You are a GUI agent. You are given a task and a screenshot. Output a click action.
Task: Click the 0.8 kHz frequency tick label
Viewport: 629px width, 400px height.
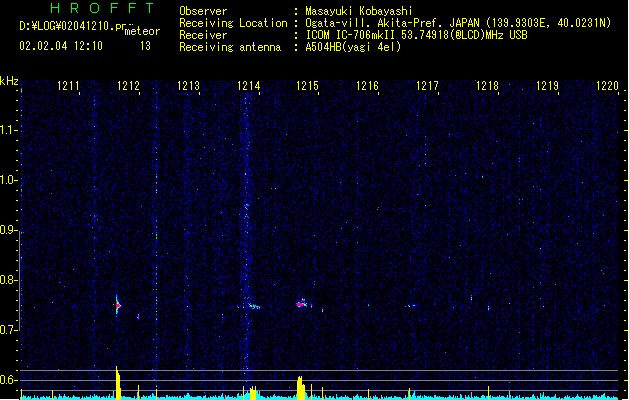tap(9, 280)
